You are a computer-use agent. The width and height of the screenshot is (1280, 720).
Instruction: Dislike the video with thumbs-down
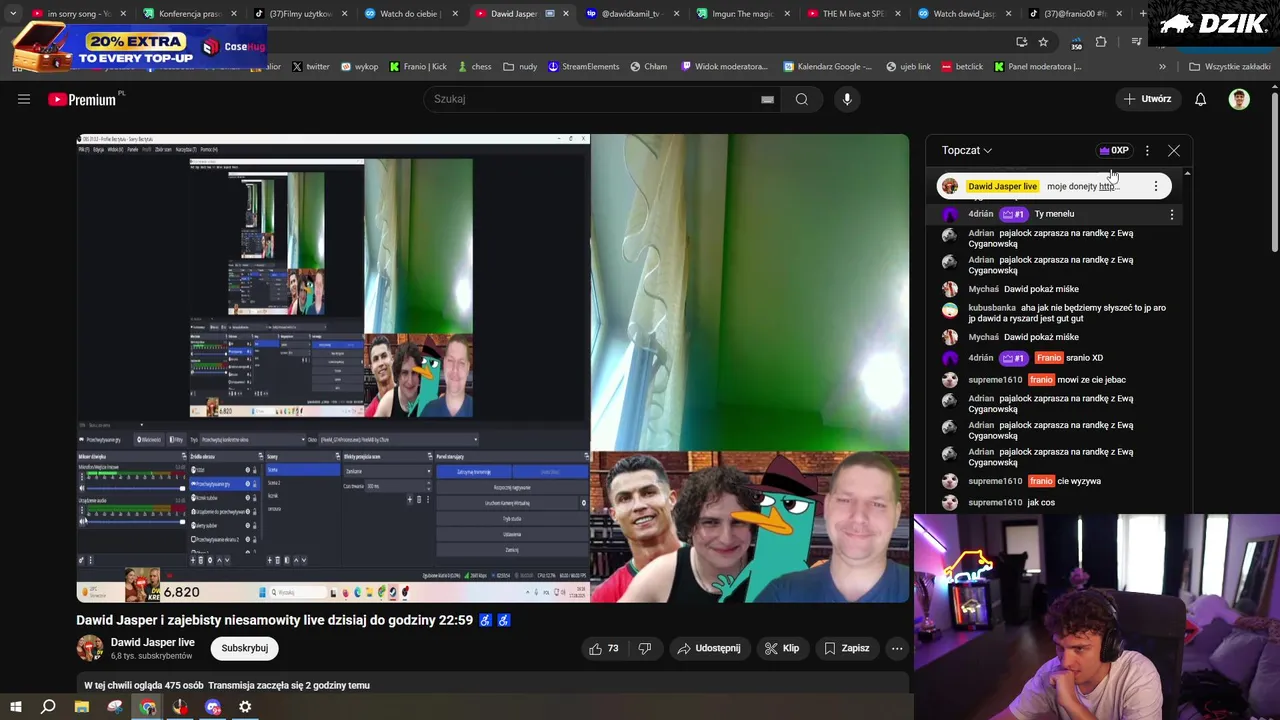(645, 648)
